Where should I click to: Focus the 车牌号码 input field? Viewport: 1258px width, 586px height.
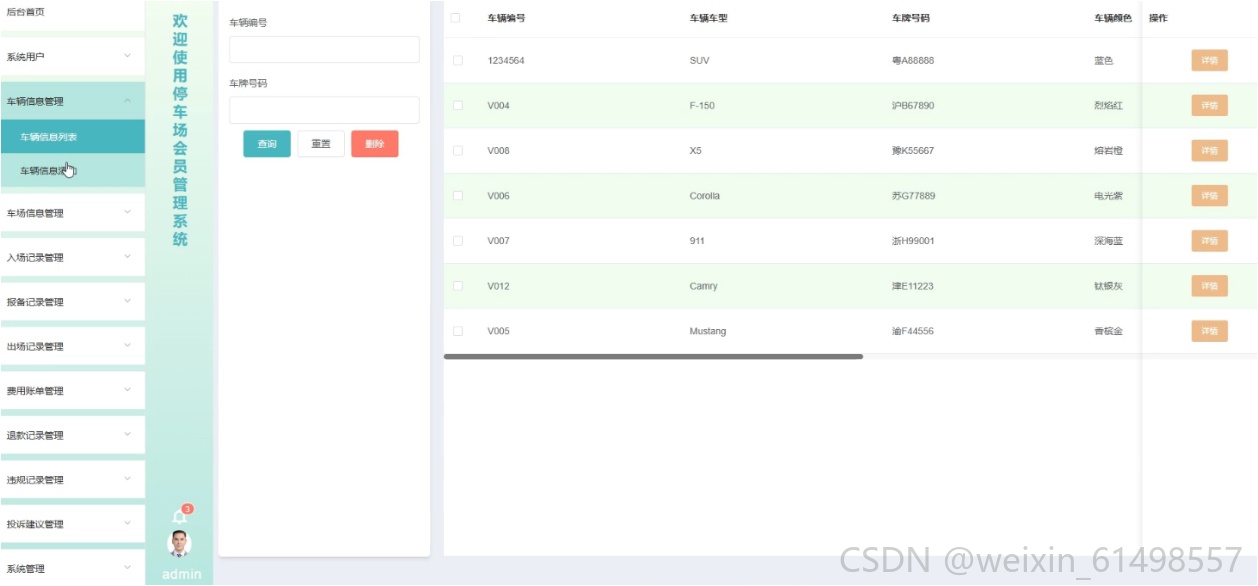[324, 110]
